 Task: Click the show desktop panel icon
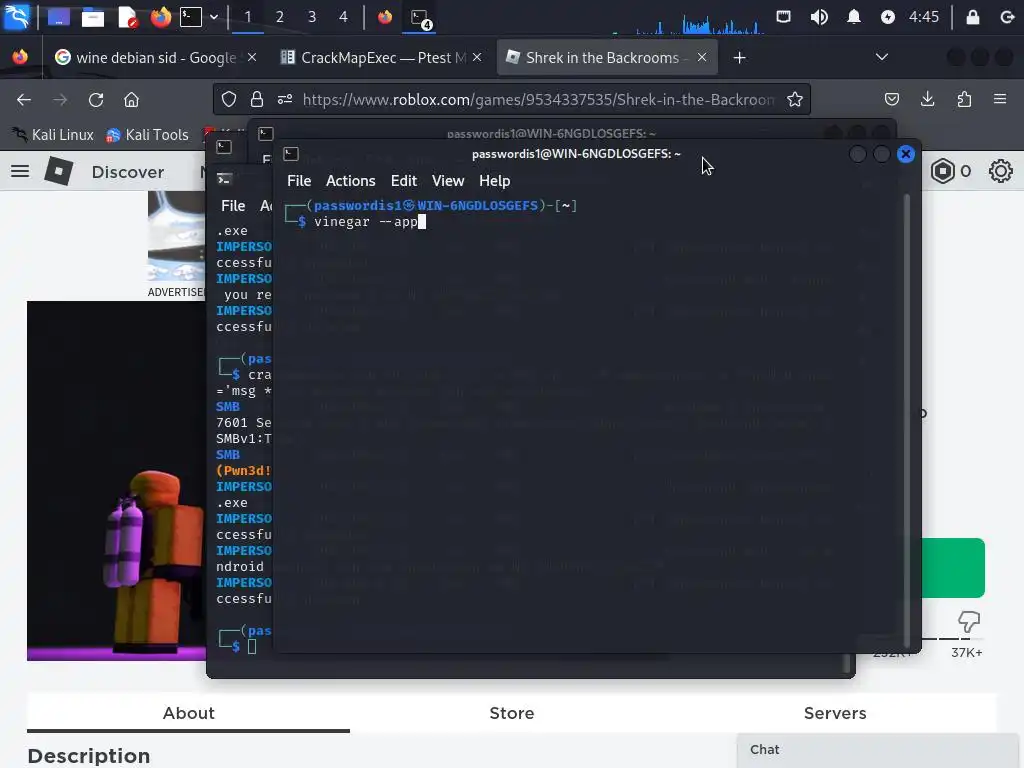coord(59,16)
